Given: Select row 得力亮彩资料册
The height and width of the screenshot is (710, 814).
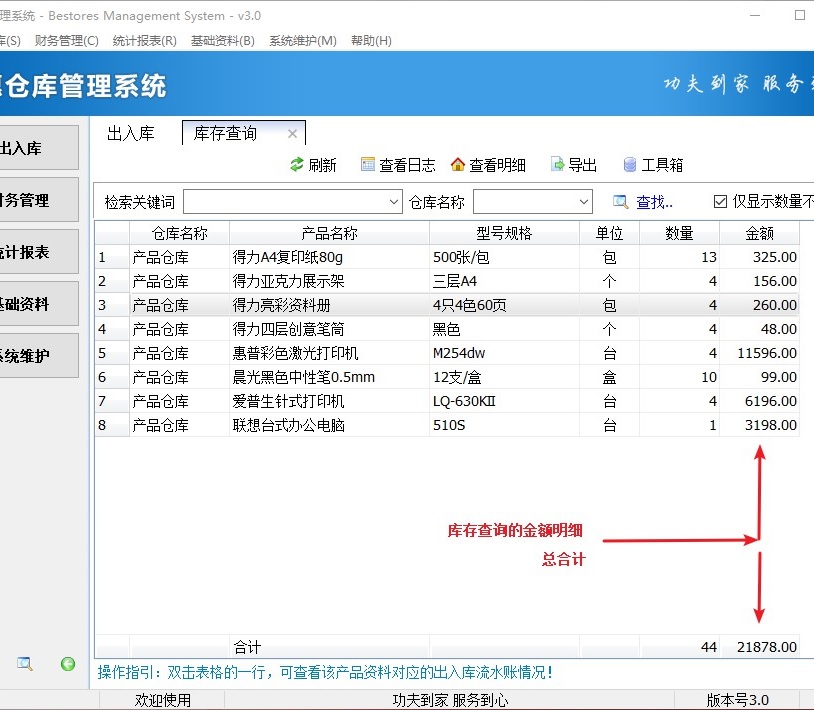Looking at the screenshot, I should pos(446,305).
